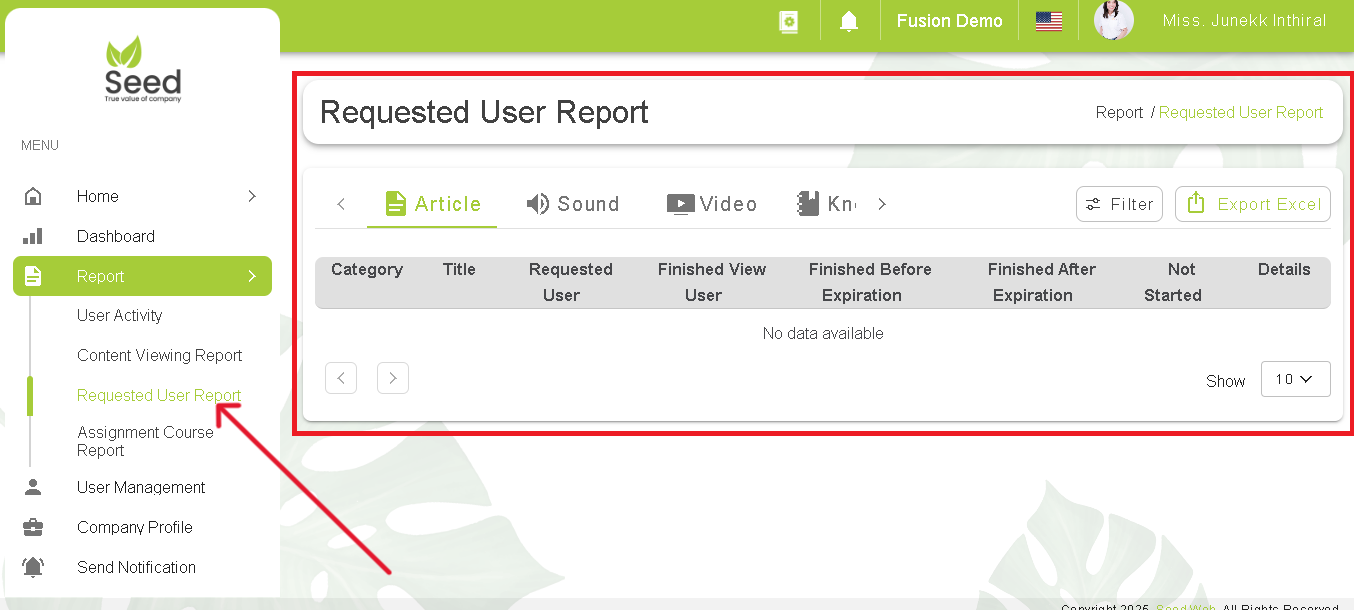Click the User Management person icon

(x=33, y=487)
